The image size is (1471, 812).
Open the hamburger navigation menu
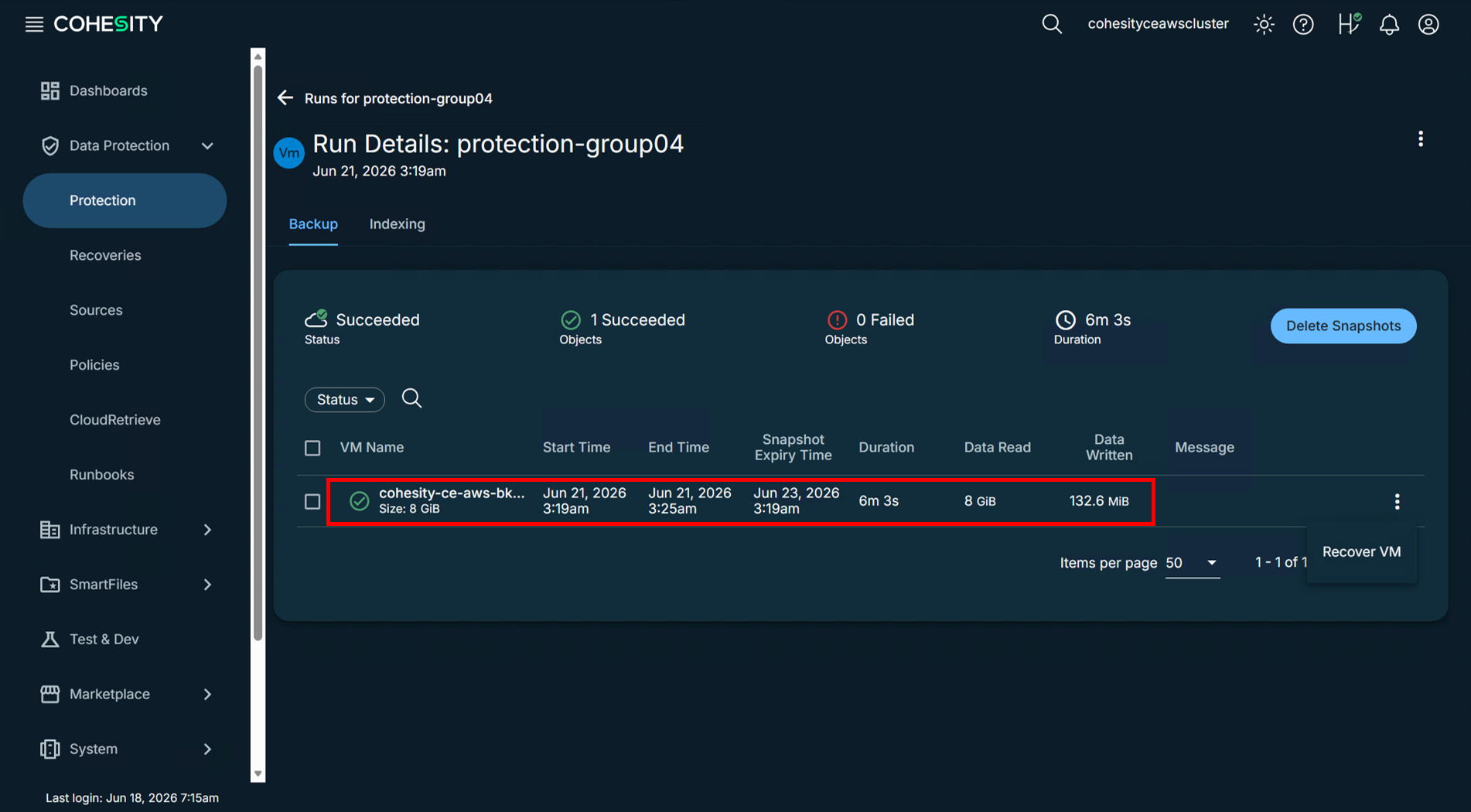34,24
